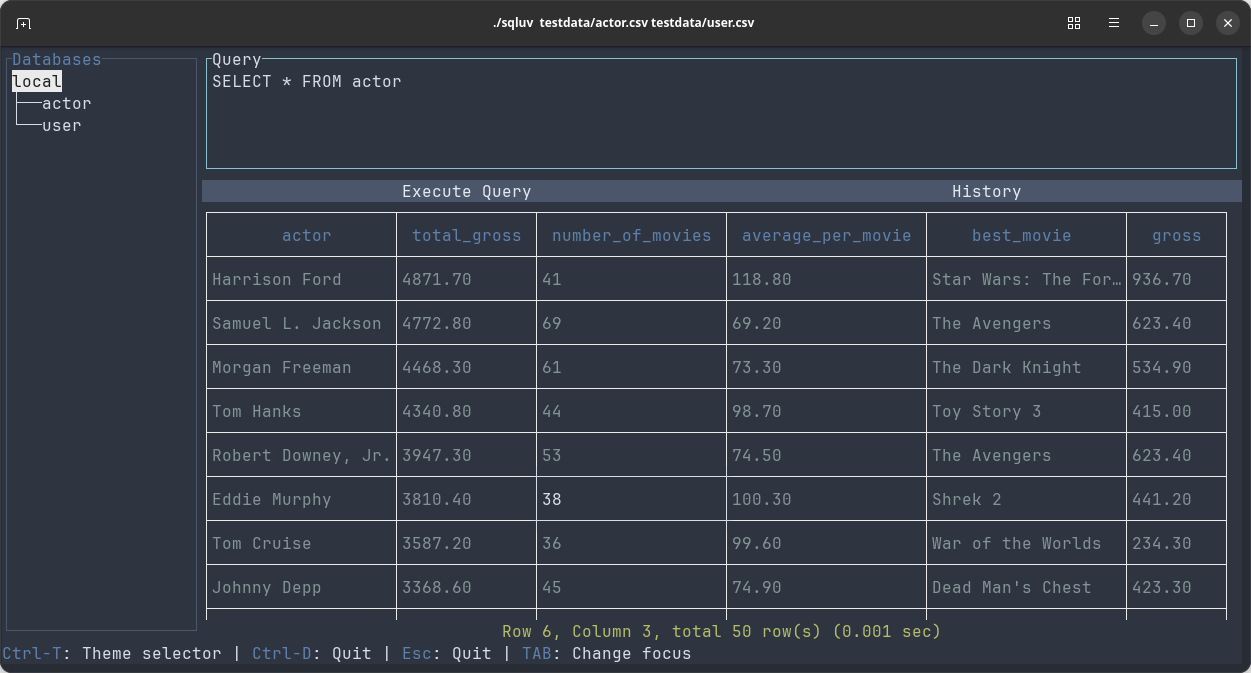
Task: Click movie count 45 in Johnny Depp row
Action: pyautogui.click(x=552, y=588)
